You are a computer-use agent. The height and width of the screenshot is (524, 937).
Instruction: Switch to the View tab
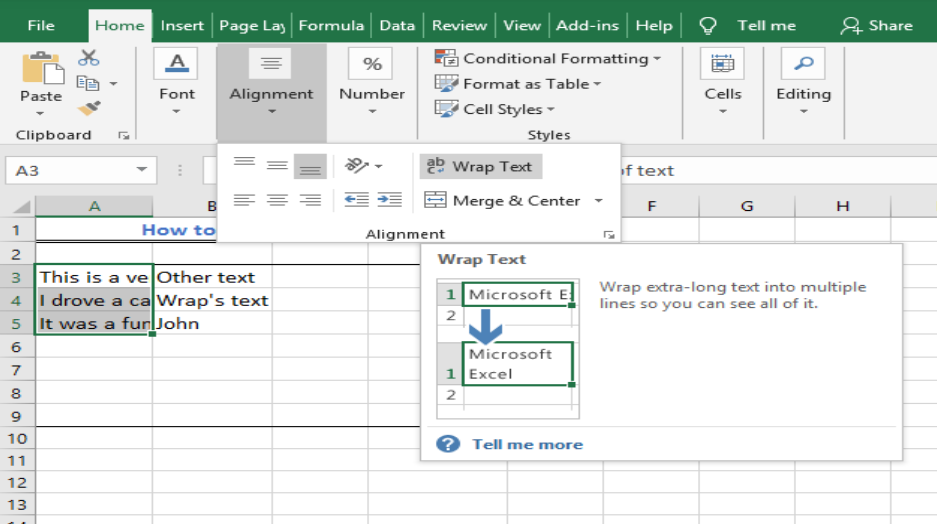click(522, 26)
